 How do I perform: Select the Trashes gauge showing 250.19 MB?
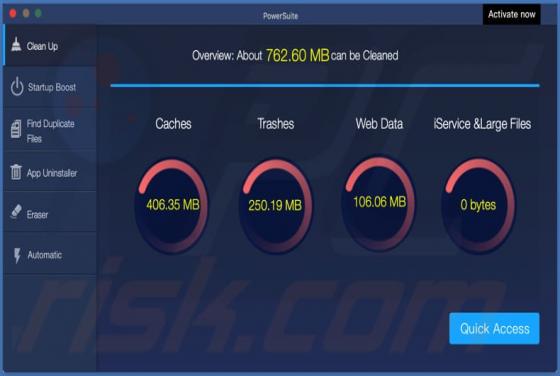(275, 205)
